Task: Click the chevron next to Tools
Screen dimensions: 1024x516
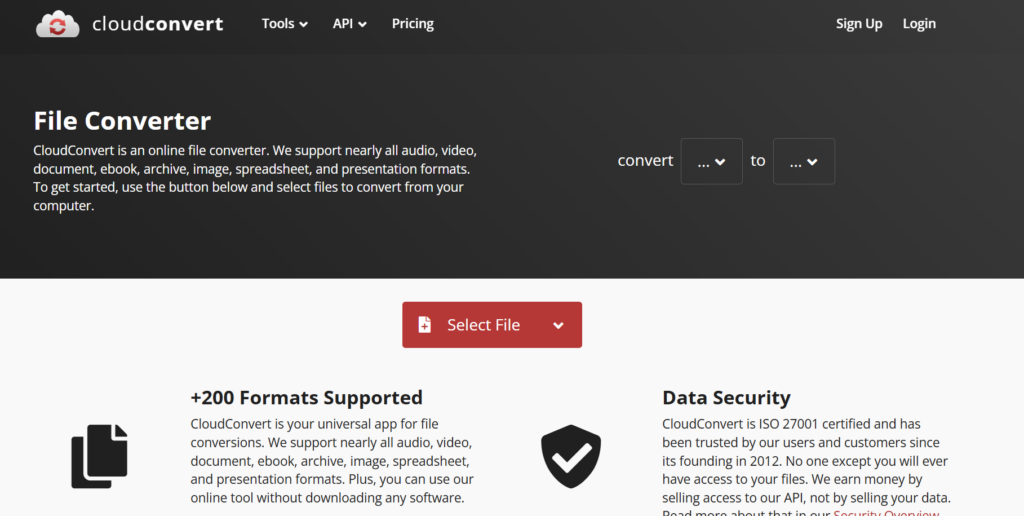Action: point(304,25)
